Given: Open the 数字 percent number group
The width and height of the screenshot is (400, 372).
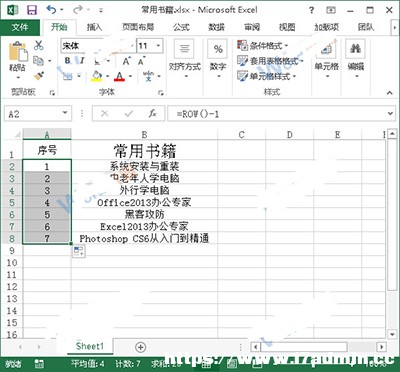Looking at the screenshot, I should click(218, 59).
